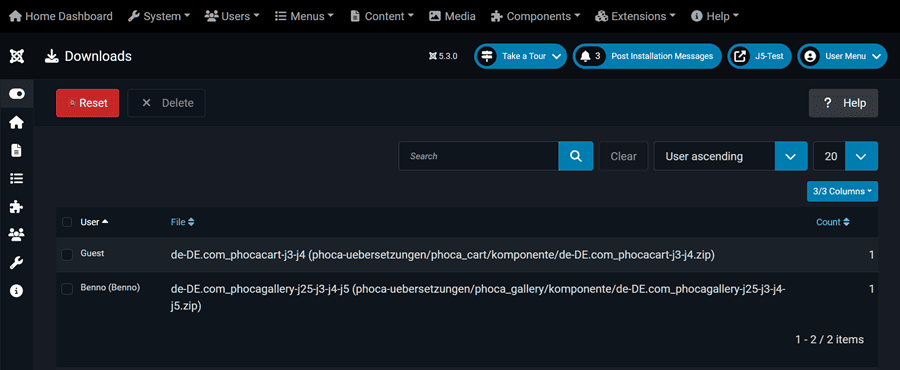This screenshot has height=370, width=900.
Task: Click the User Menu avatar icon
Action: (x=810, y=56)
